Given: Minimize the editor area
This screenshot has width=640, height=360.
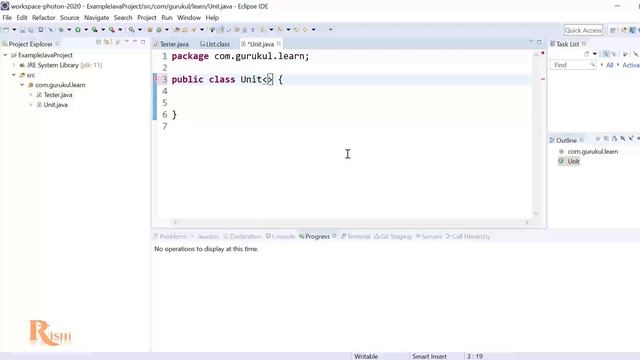Looking at the screenshot, I should click(x=531, y=42).
